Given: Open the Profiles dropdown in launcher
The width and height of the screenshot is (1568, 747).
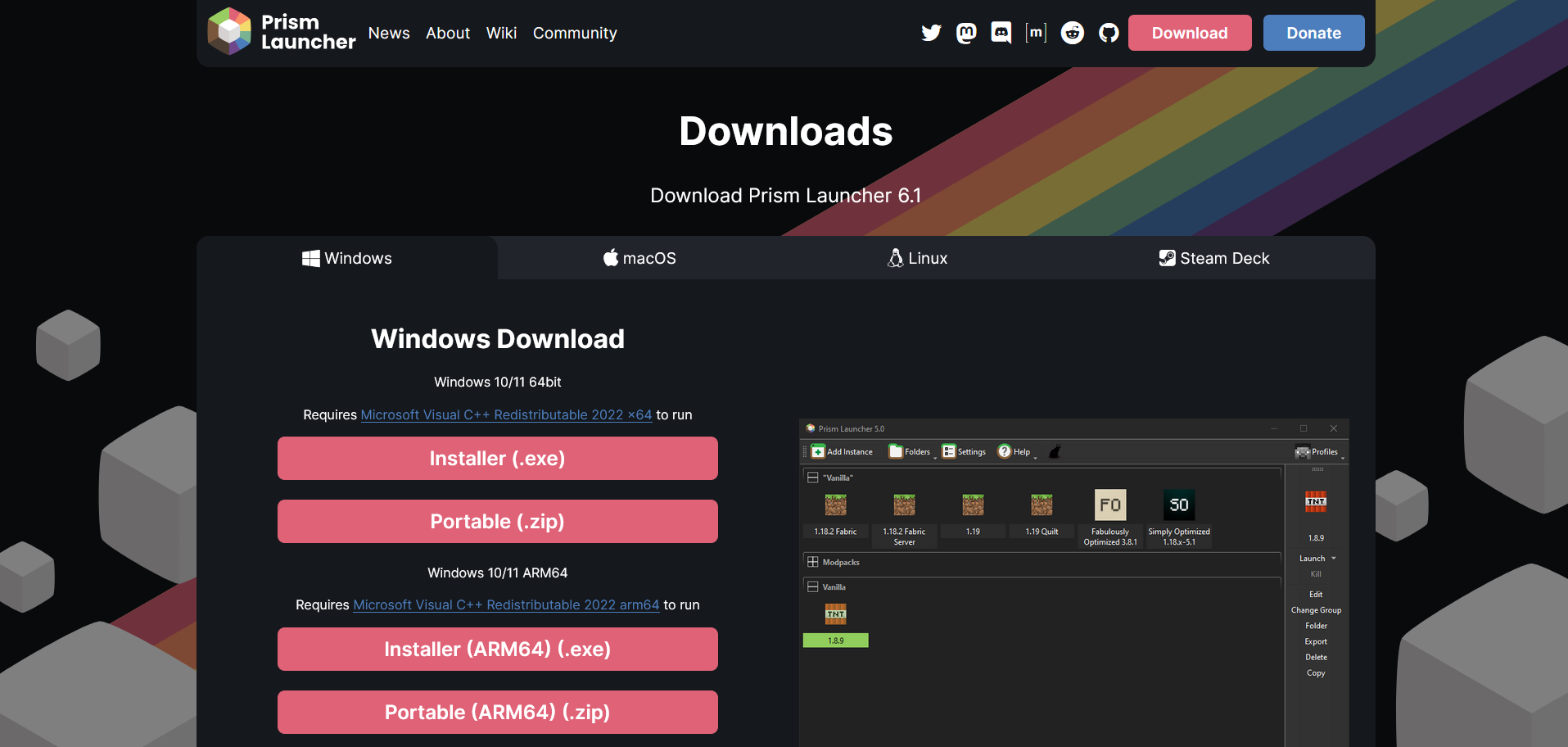Looking at the screenshot, I should (1318, 452).
